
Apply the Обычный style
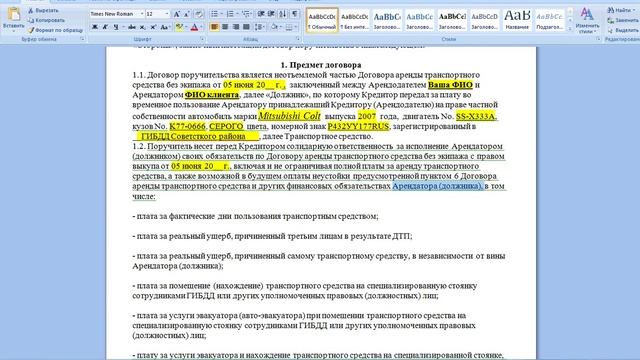pyautogui.click(x=322, y=20)
